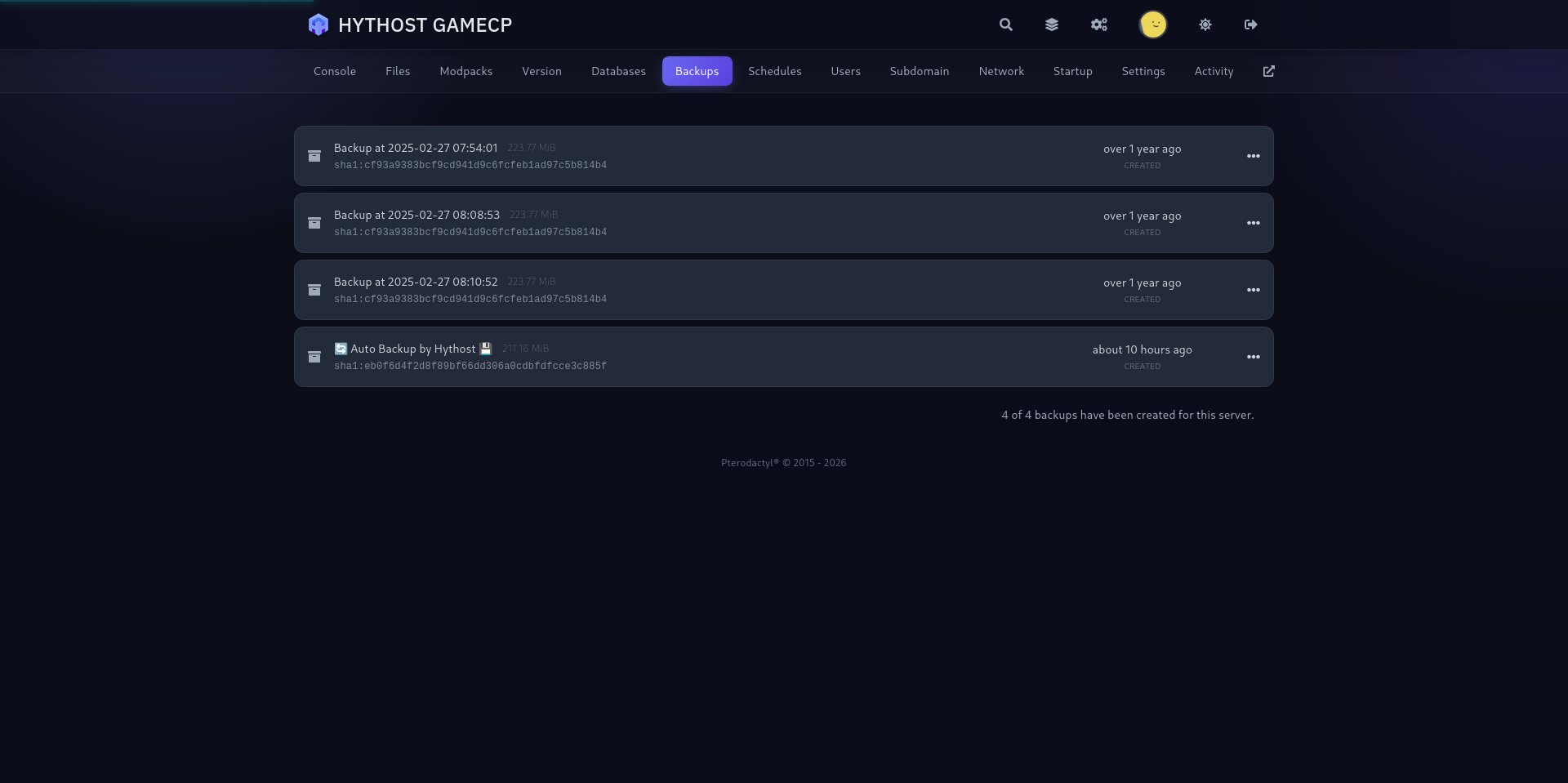Click archive icon of Auto Backup row

(314, 357)
